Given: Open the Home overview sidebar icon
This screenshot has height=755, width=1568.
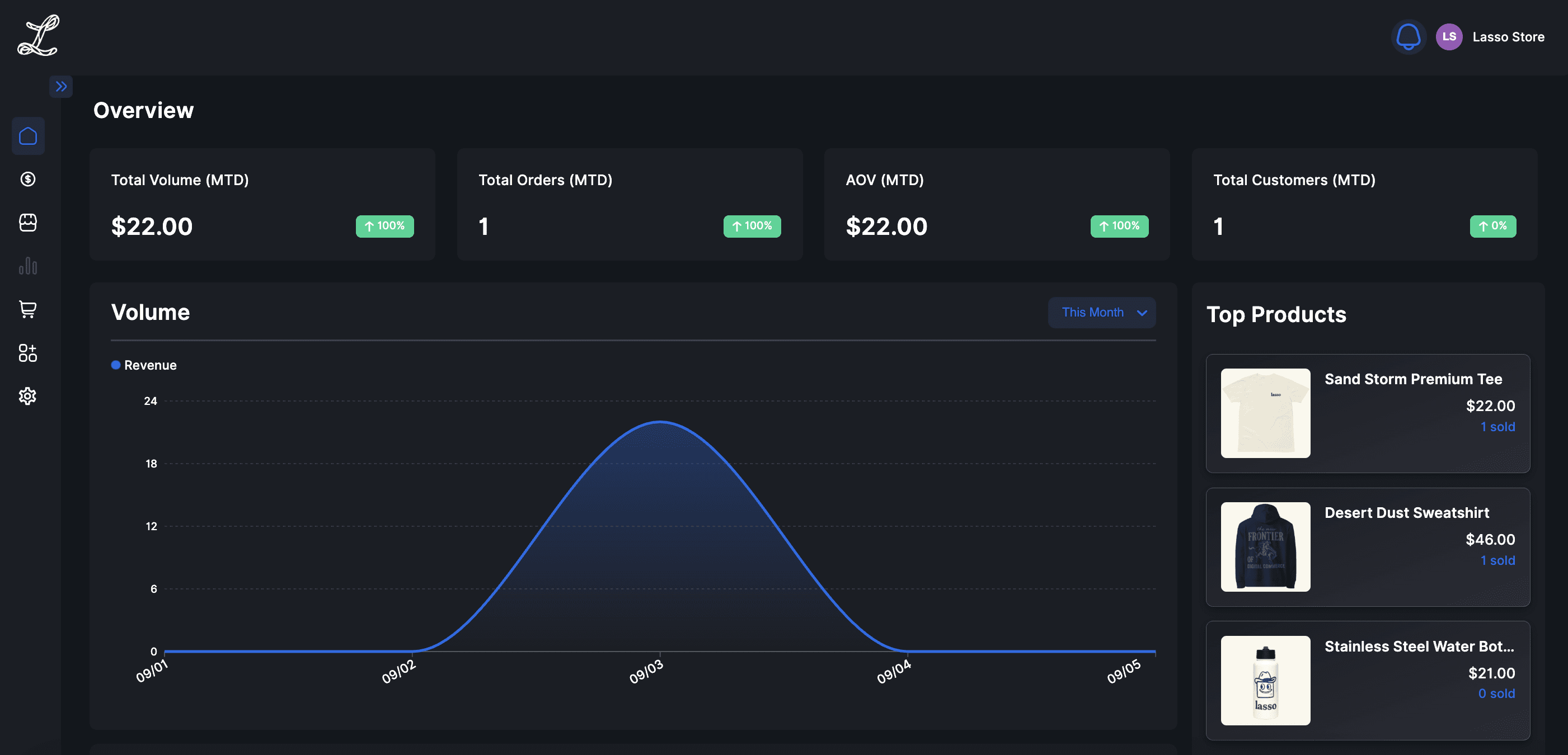Looking at the screenshot, I should point(28,136).
